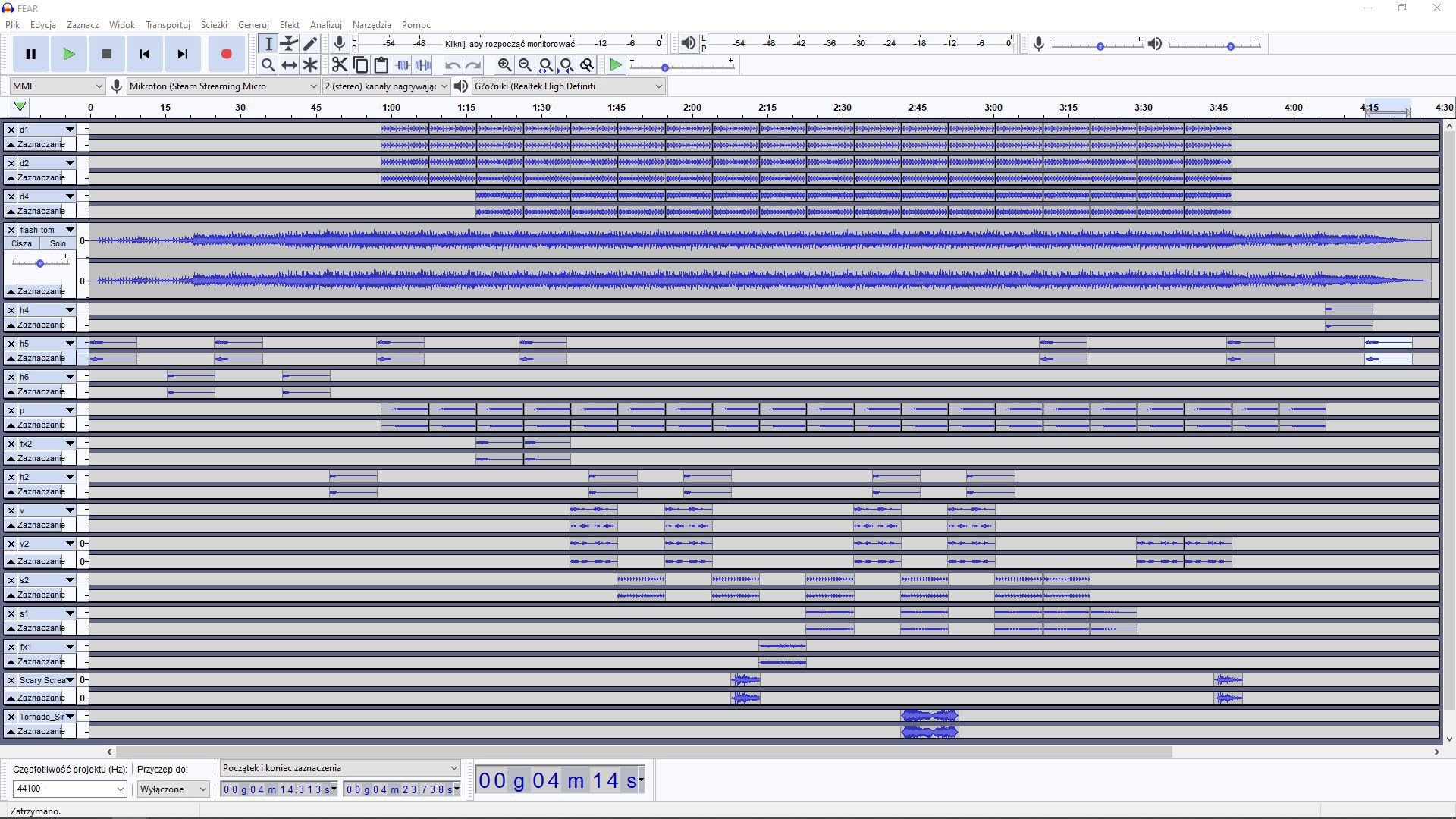Select the Draw pencil tool
The height and width of the screenshot is (819, 1456).
[310, 43]
